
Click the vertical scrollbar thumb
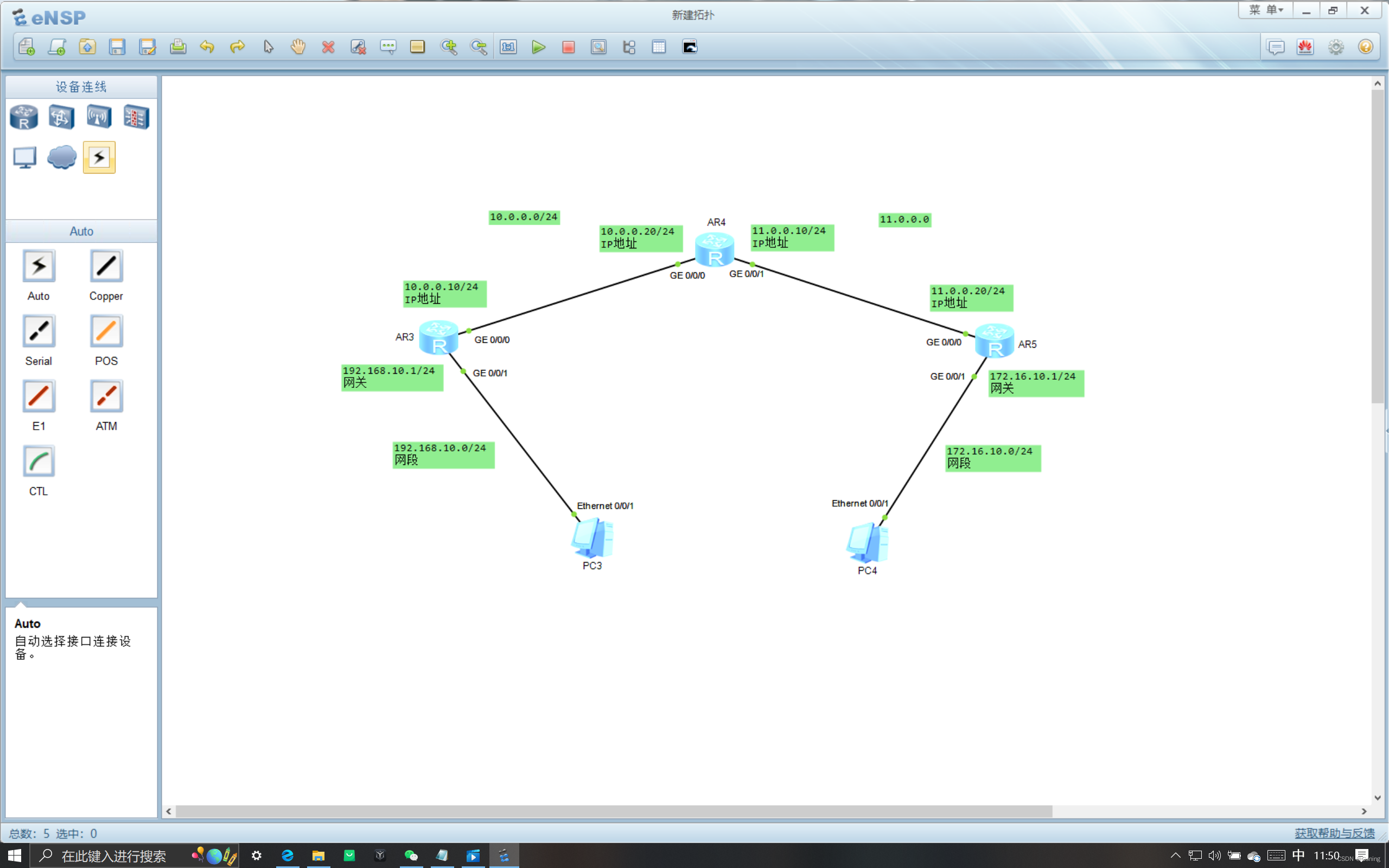[x=1378, y=246]
